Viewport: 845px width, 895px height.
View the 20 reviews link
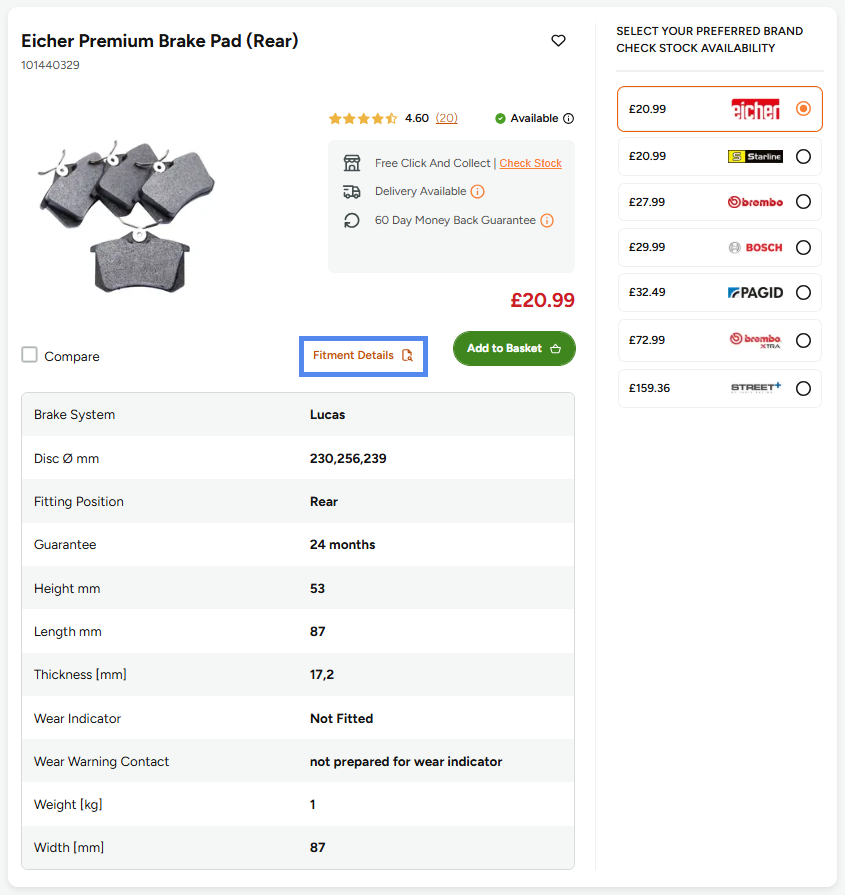(446, 118)
